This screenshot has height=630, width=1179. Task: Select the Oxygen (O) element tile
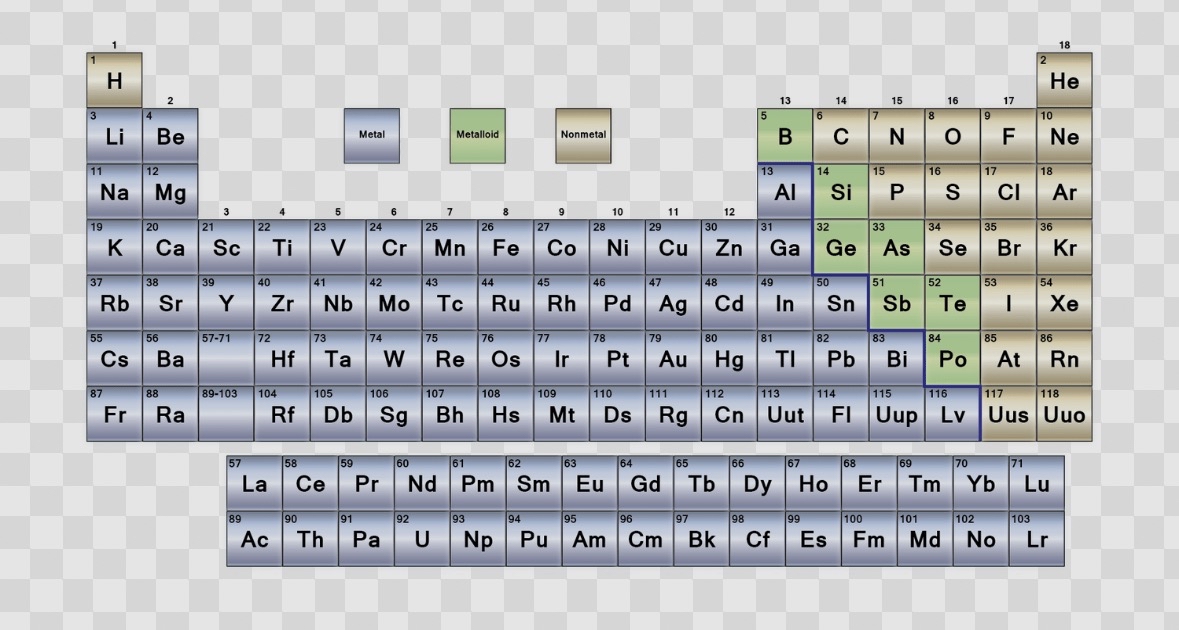tap(952, 136)
